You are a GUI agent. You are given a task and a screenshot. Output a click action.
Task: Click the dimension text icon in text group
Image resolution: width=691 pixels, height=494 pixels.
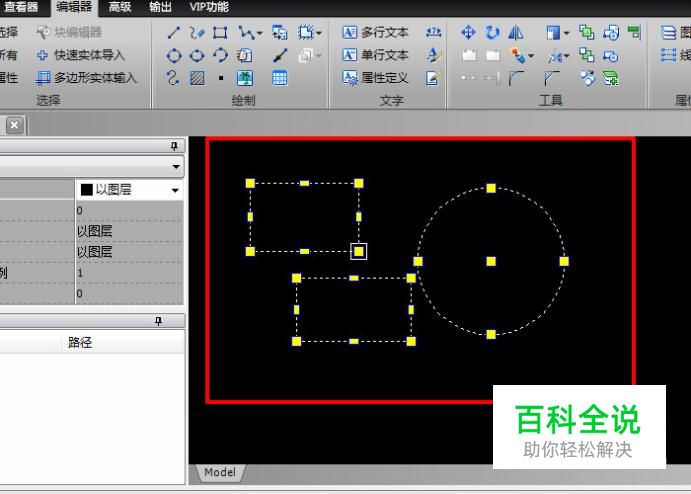point(434,32)
